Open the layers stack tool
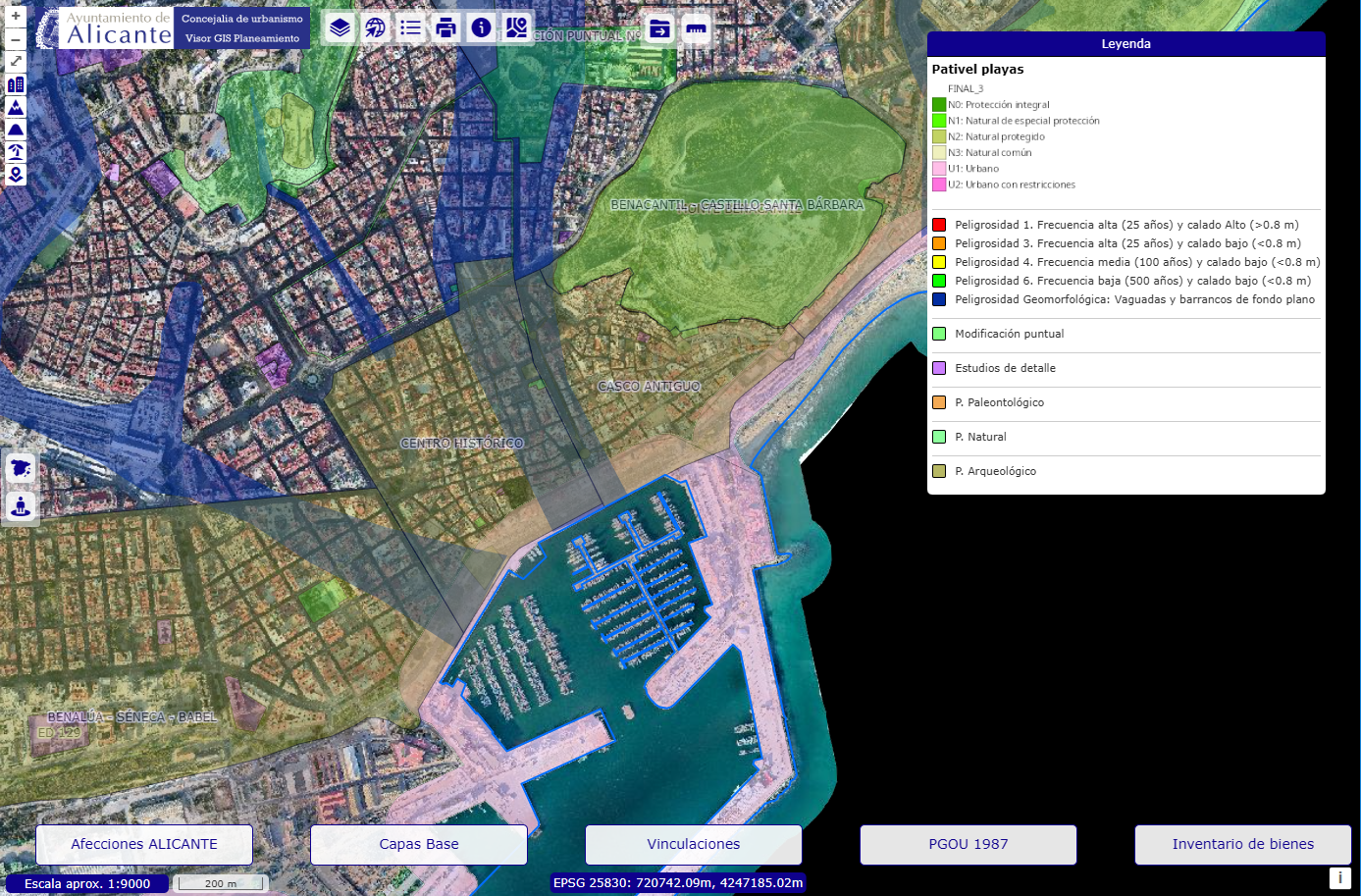1361x896 pixels. 340,27
